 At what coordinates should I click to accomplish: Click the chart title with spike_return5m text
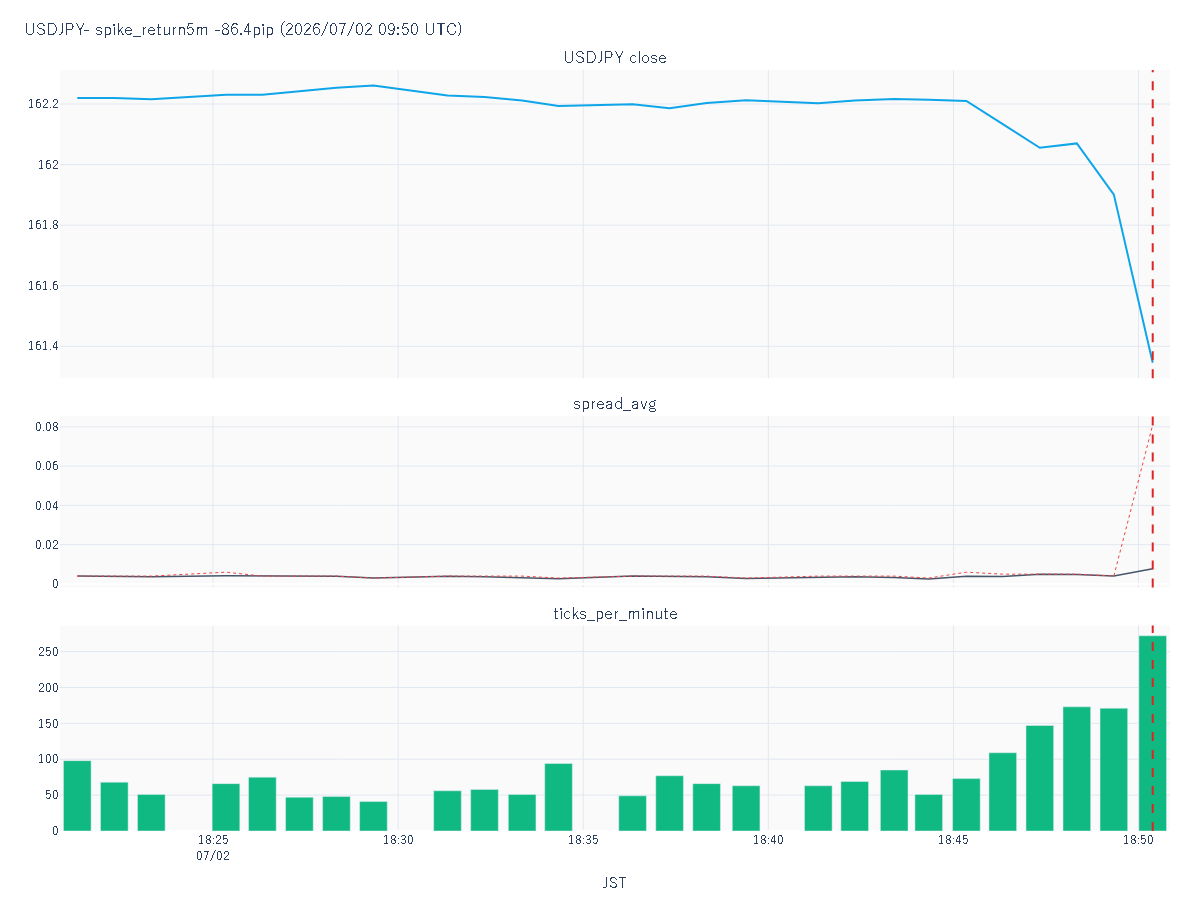click(x=243, y=29)
